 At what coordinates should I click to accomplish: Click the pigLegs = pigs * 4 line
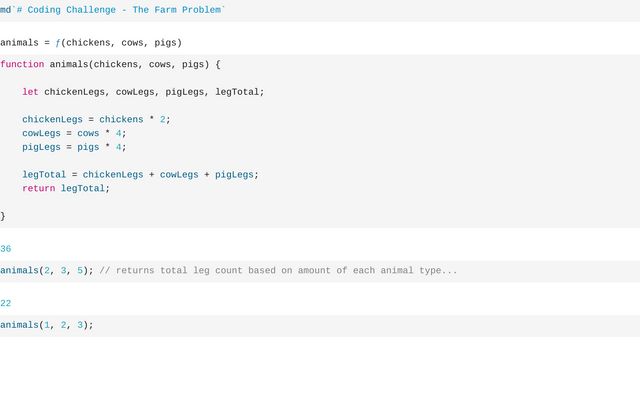pos(74,147)
